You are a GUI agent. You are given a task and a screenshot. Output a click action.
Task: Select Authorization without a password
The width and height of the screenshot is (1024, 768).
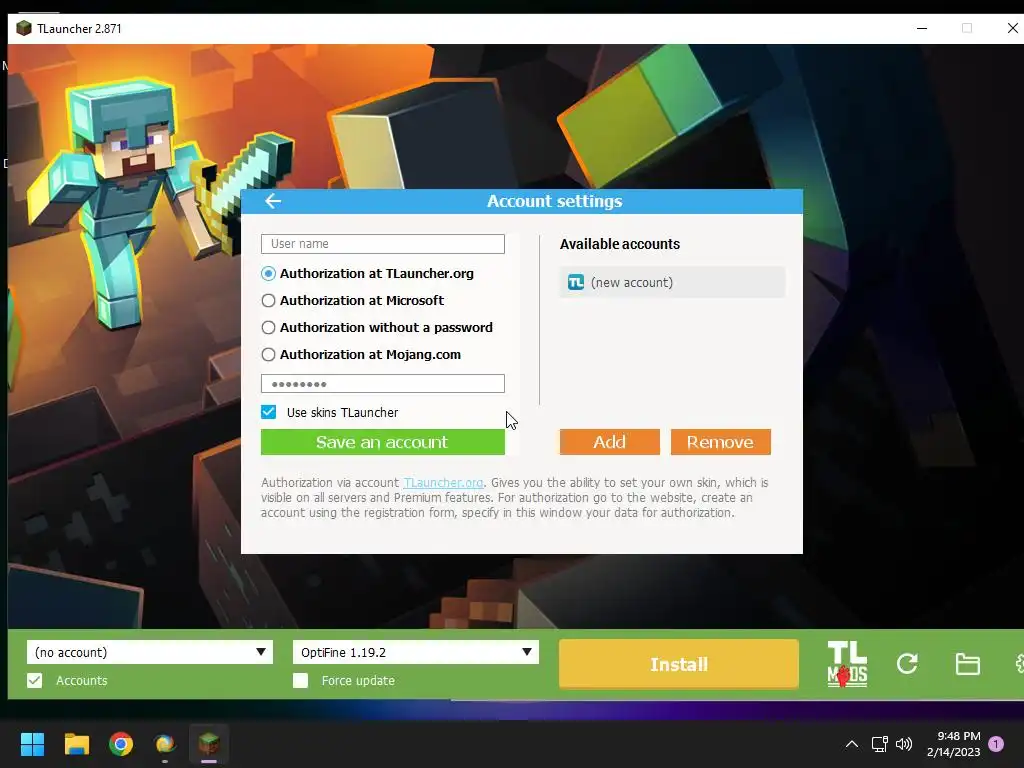pyautogui.click(x=377, y=327)
